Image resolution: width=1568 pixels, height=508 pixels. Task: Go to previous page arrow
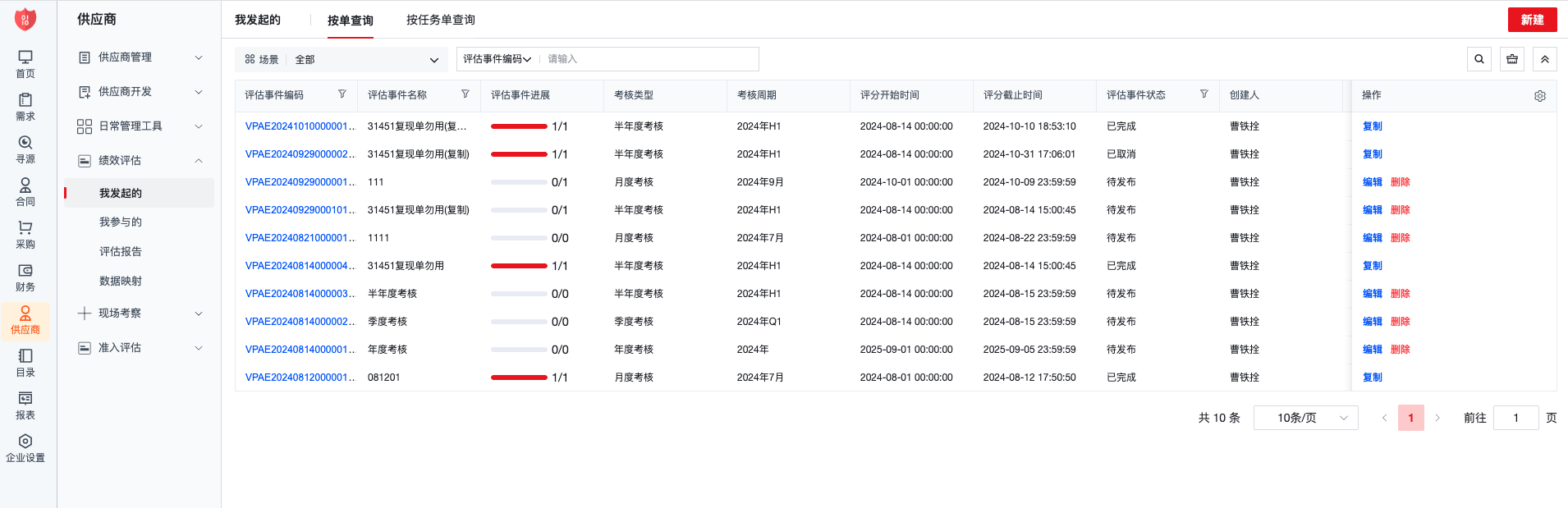coord(1384,418)
